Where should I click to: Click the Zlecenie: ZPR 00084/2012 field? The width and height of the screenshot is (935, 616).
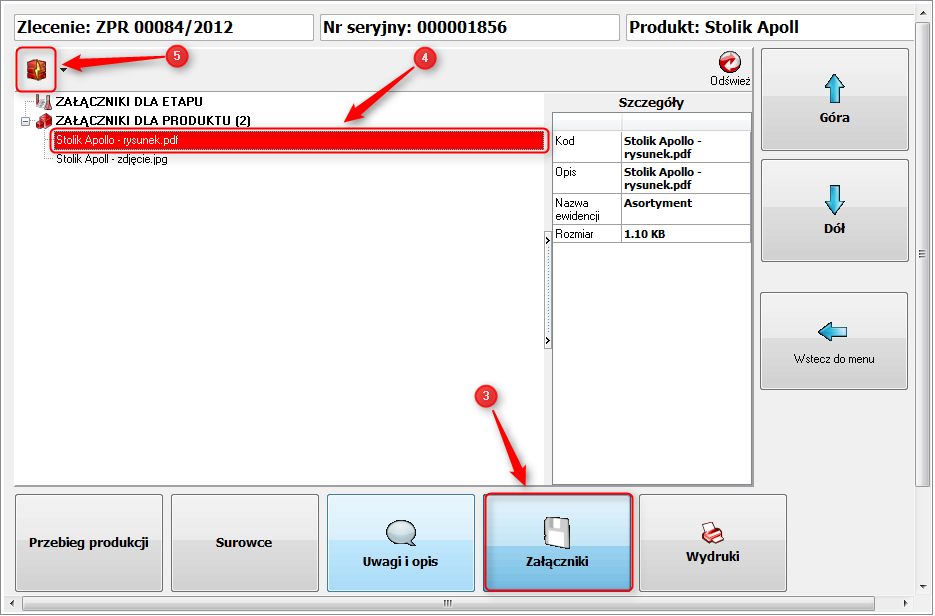pos(164,27)
